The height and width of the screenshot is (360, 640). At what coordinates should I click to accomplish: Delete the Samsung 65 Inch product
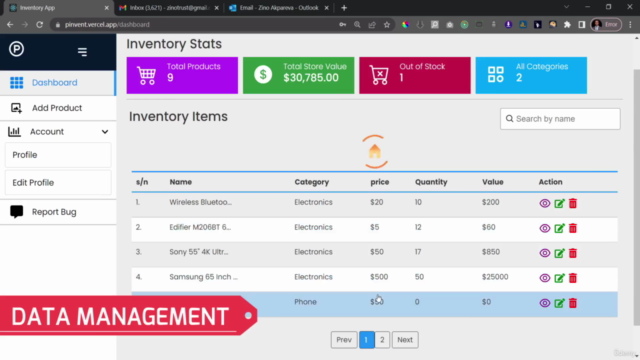click(x=573, y=278)
